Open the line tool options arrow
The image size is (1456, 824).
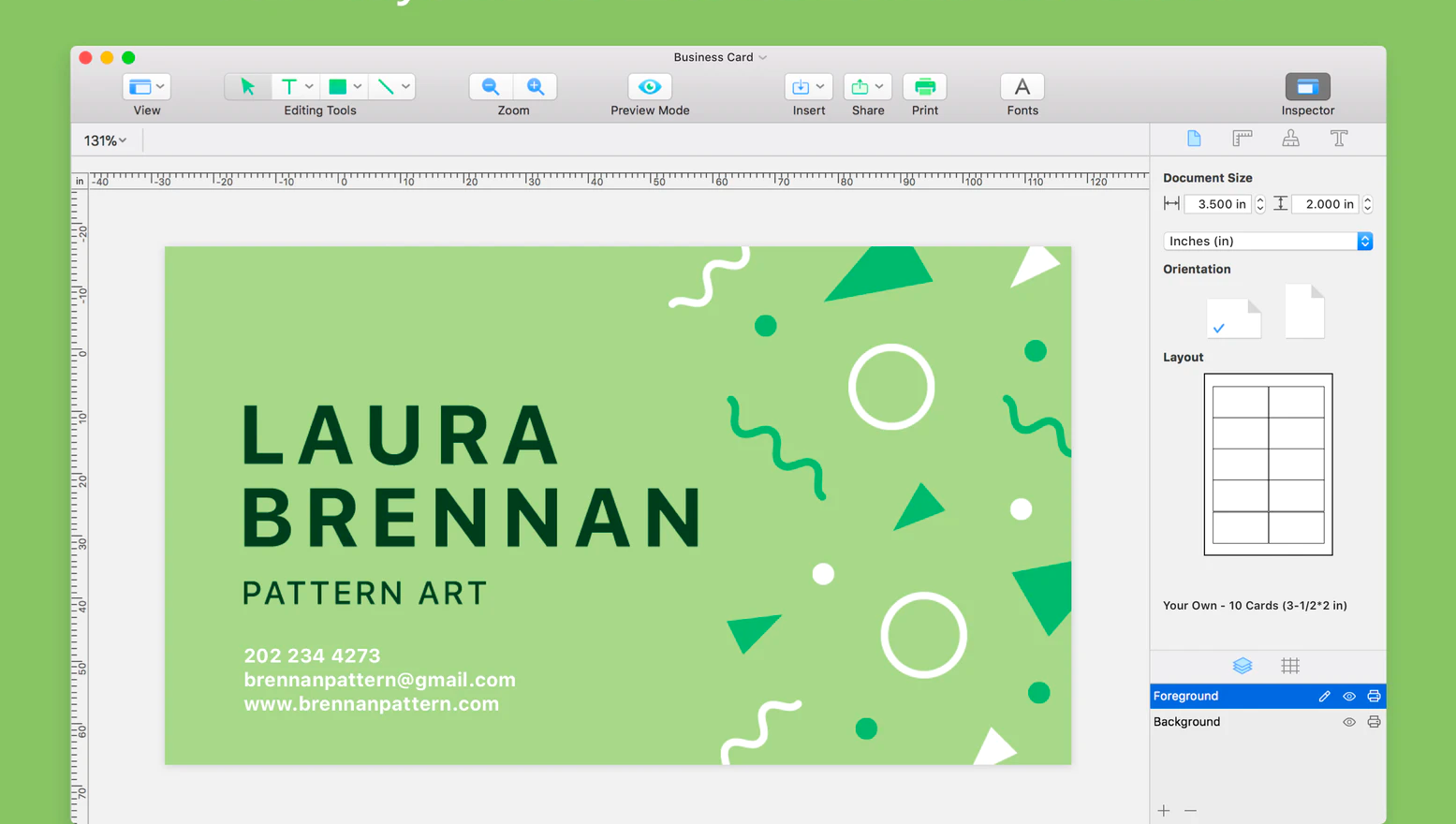pyautogui.click(x=405, y=86)
